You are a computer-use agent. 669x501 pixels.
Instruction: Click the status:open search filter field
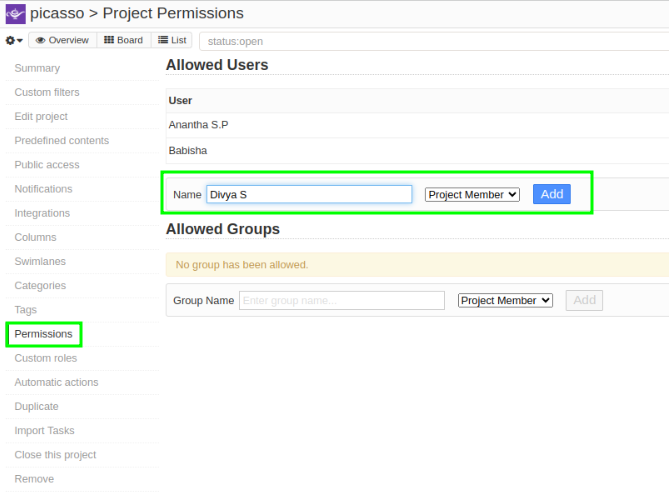click(x=430, y=42)
